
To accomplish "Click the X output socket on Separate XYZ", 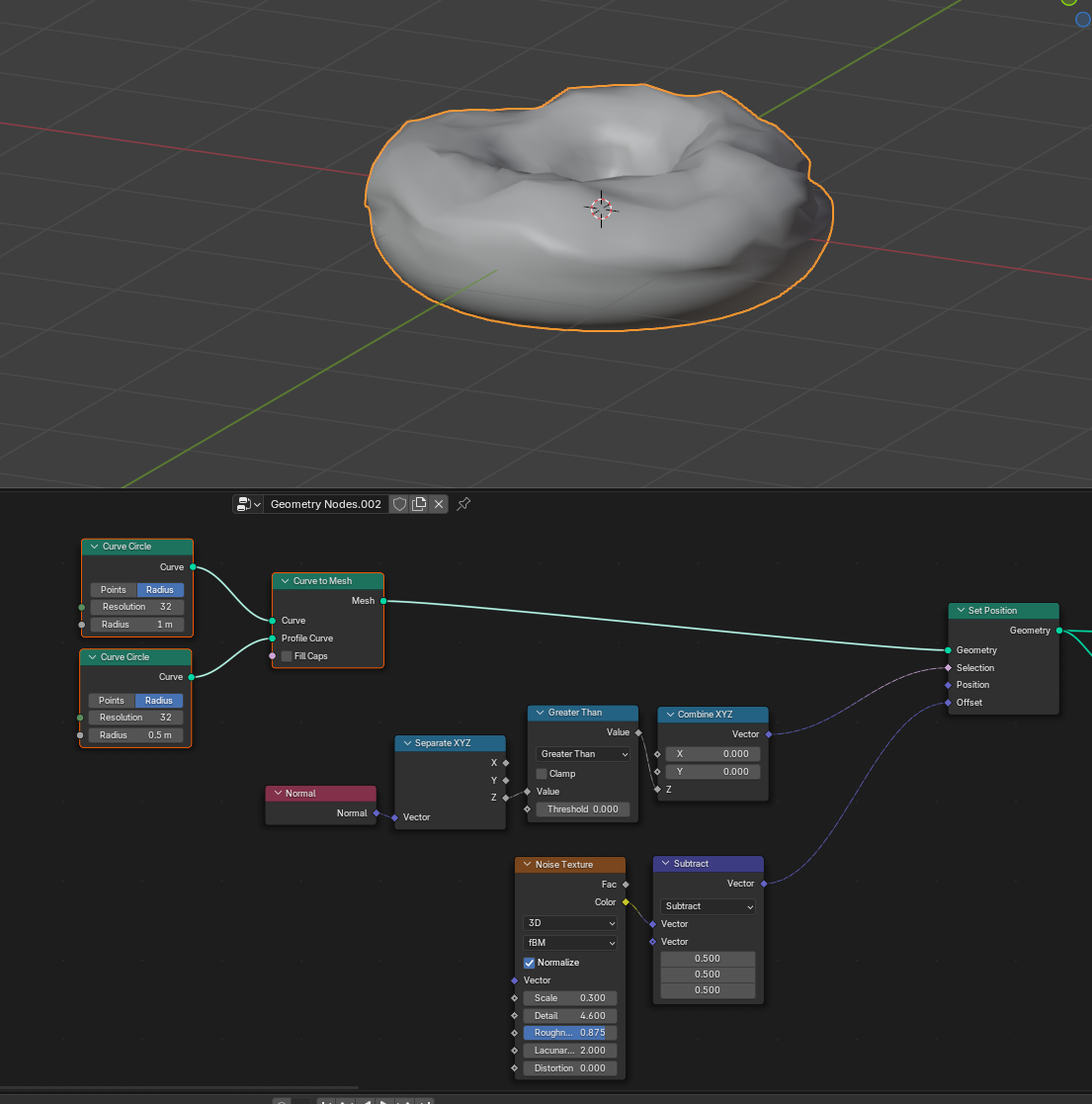I will pos(506,762).
